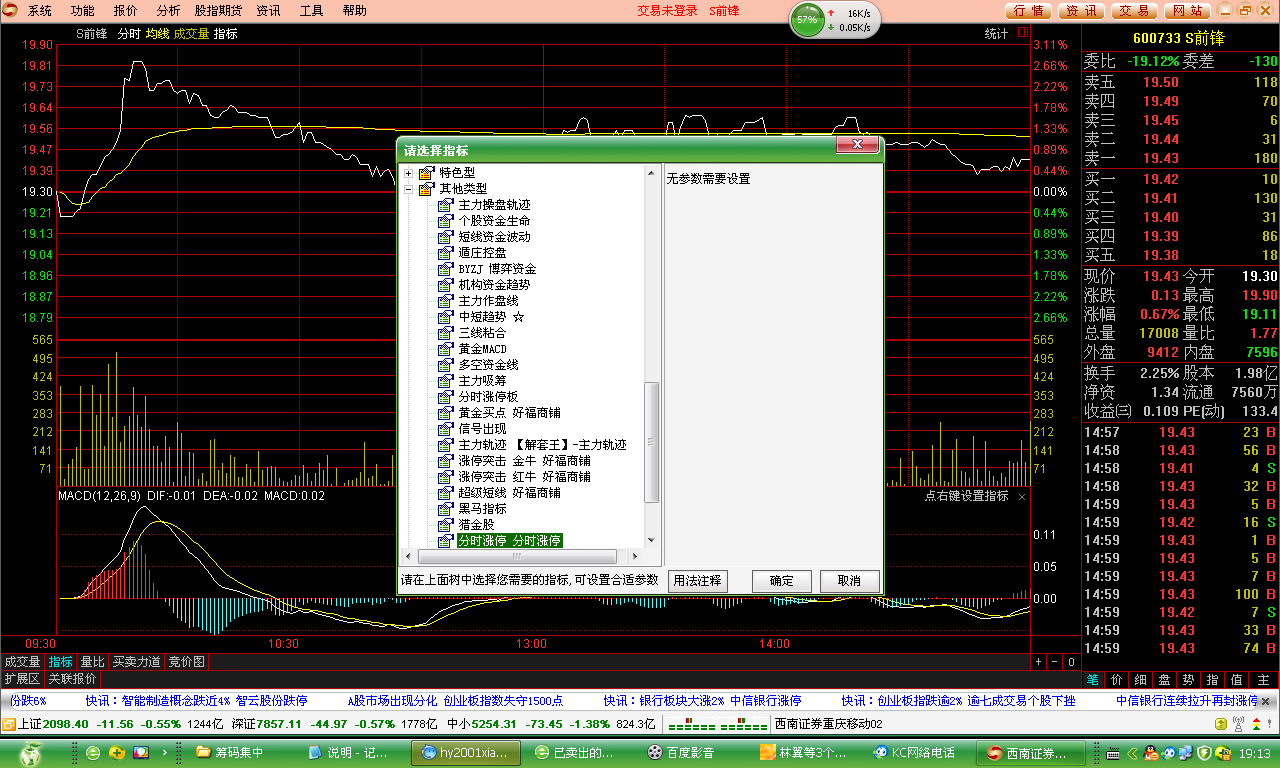Open the 工具 menu
1280x768 pixels.
(311, 11)
